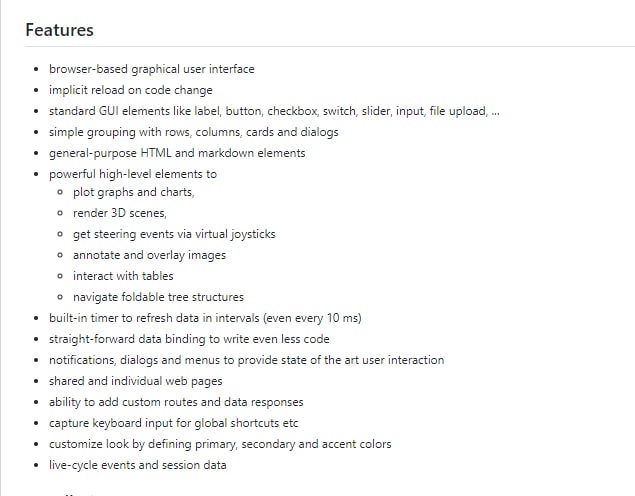
Task: Click the plot graphs and charts sub-item
Action: (x=133, y=192)
